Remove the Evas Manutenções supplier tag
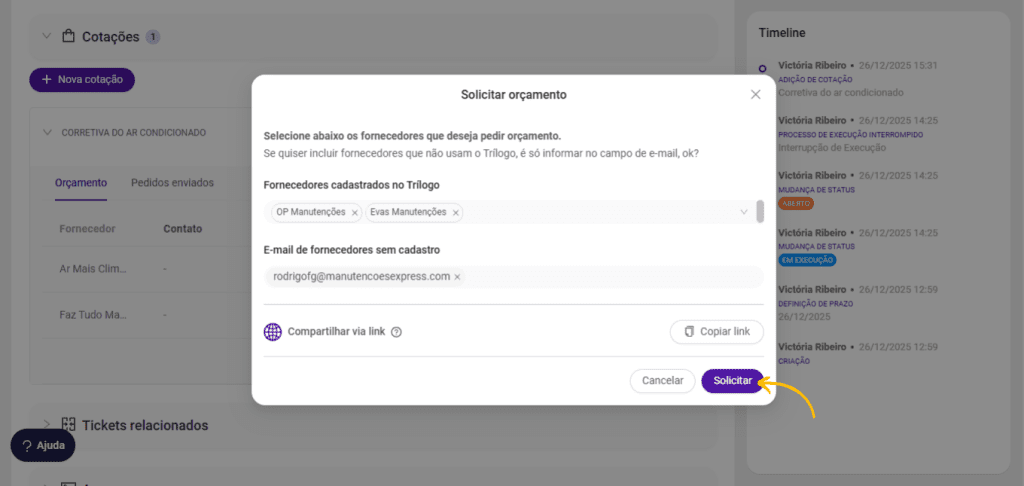This screenshot has width=1024, height=486. pos(456,212)
